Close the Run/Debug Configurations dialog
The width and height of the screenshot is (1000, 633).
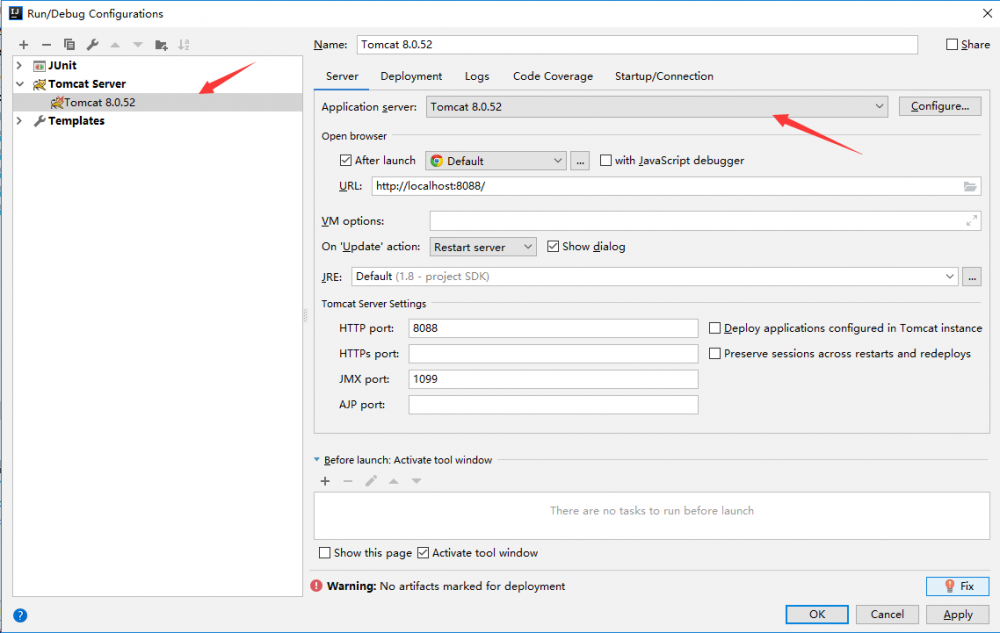(987, 13)
